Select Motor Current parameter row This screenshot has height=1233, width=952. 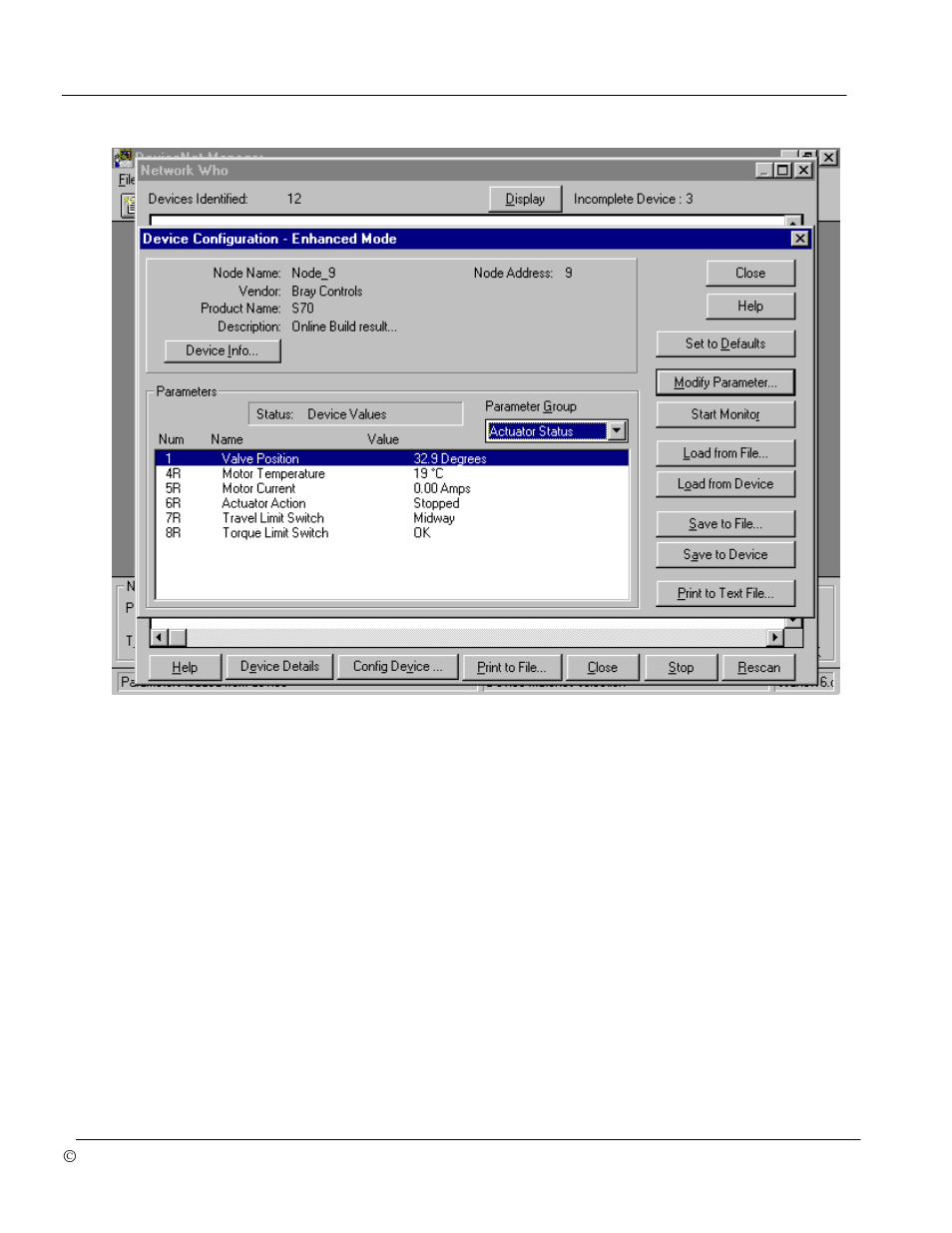click(x=392, y=488)
